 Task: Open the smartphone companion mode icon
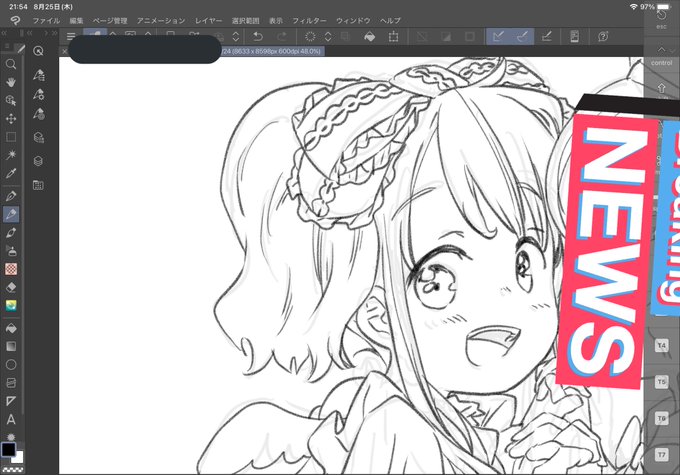(575, 36)
